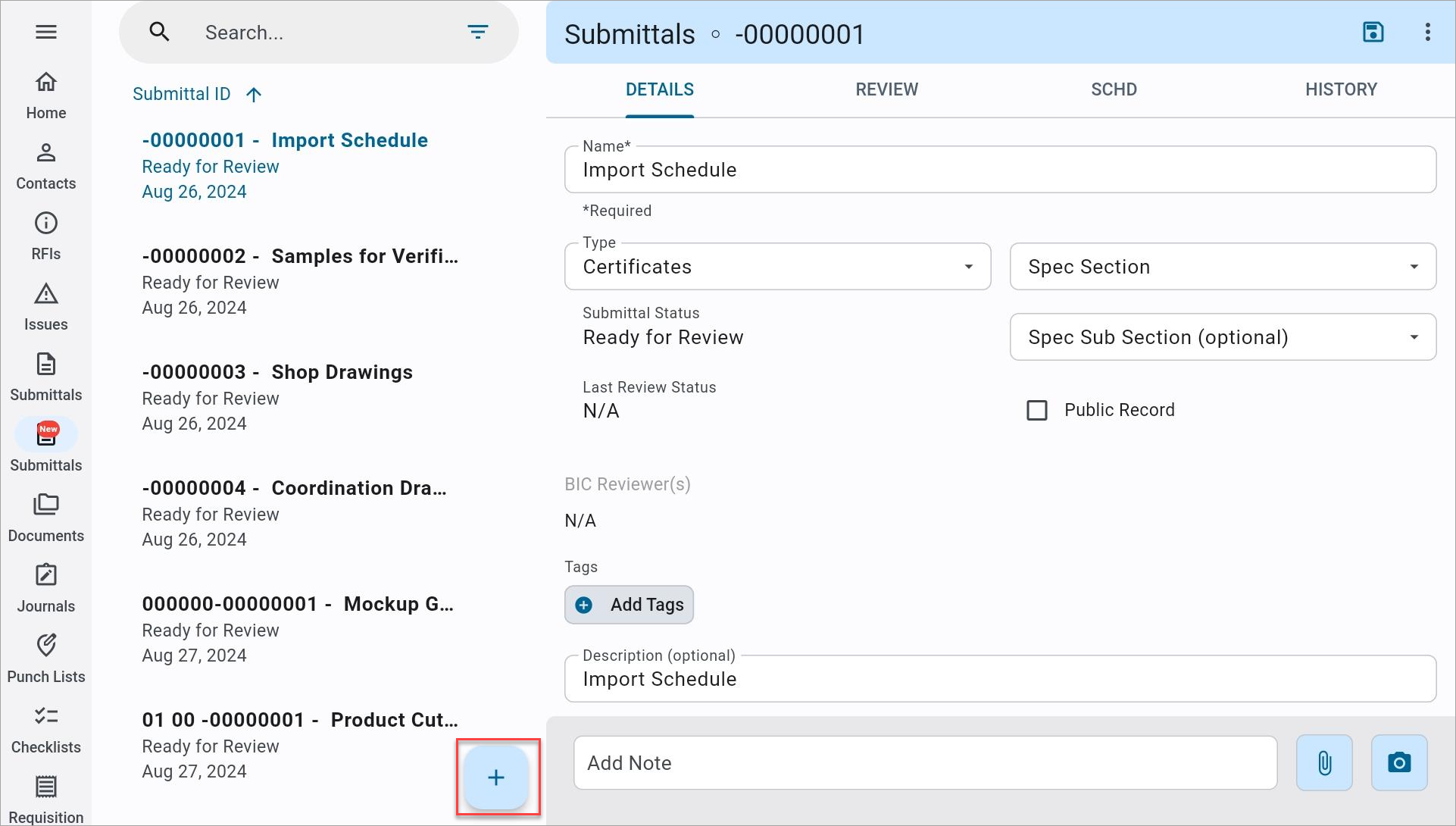The height and width of the screenshot is (826, 1456).
Task: Click the Add Note input field
Action: click(924, 762)
